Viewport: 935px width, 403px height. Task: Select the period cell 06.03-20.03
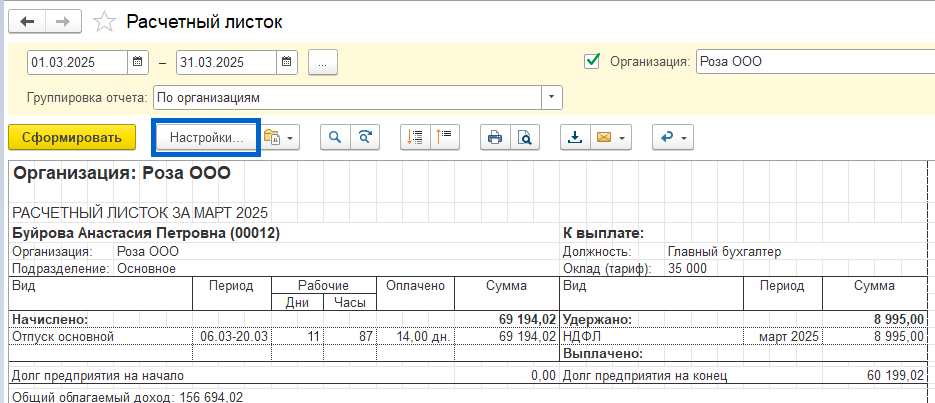(232, 337)
